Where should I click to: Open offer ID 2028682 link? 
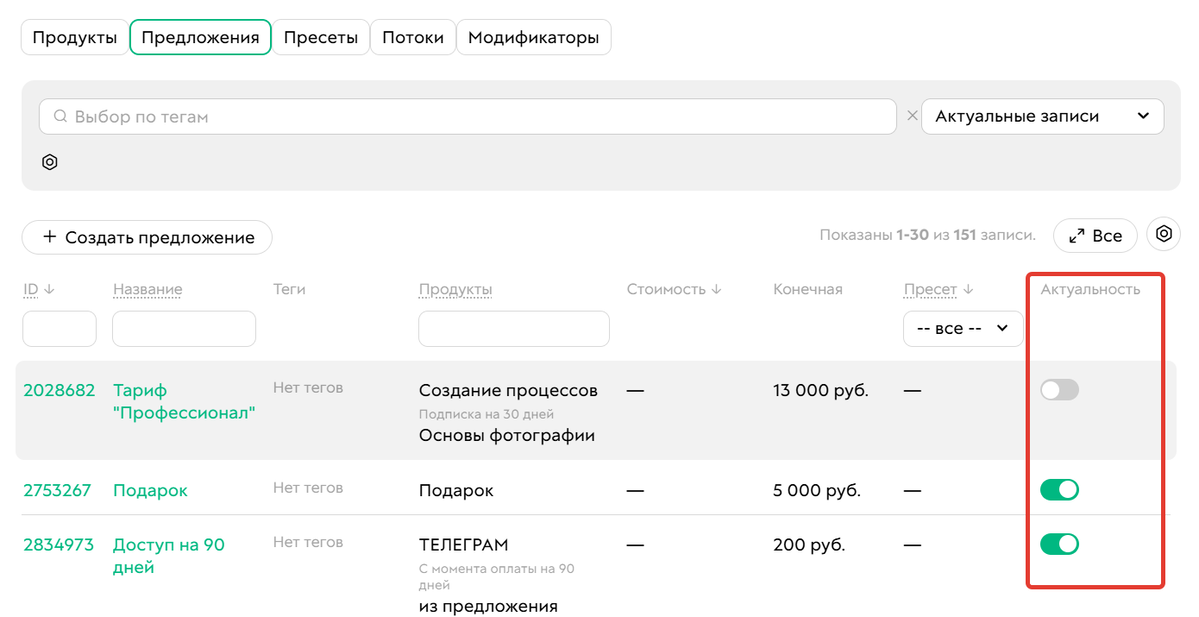pos(59,390)
